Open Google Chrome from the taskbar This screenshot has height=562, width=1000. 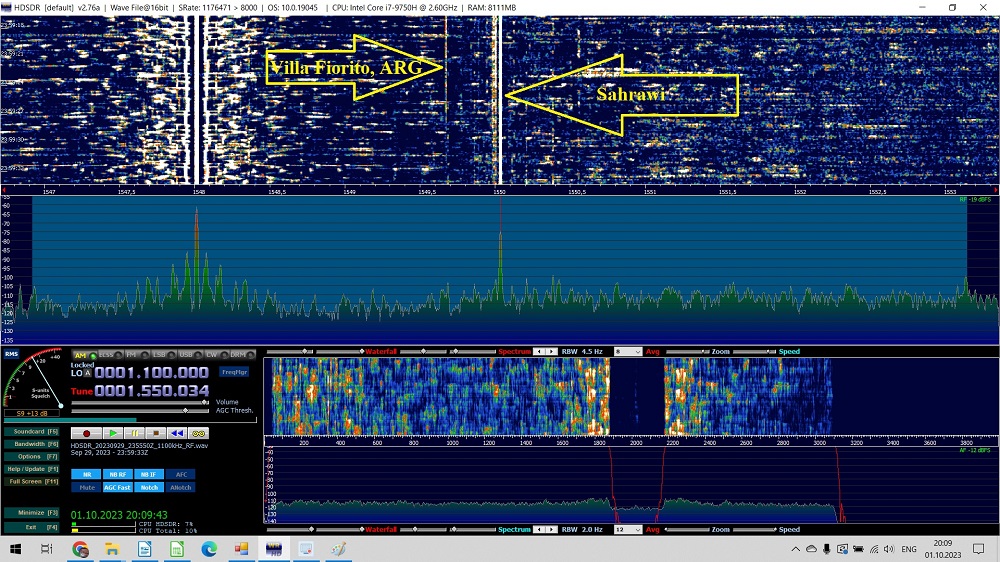[80, 549]
